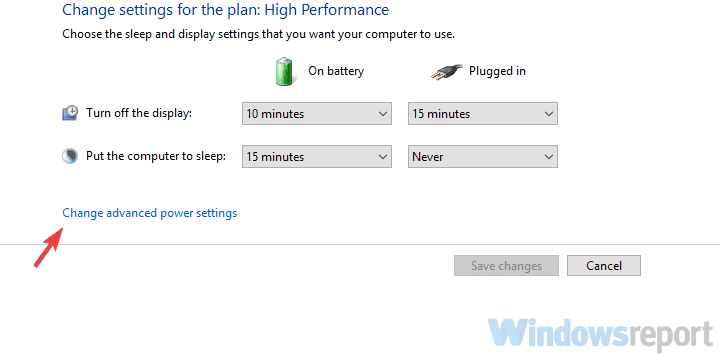Open the display-off dropdown set to 10 minutes
The height and width of the screenshot is (360, 720).
coord(317,113)
